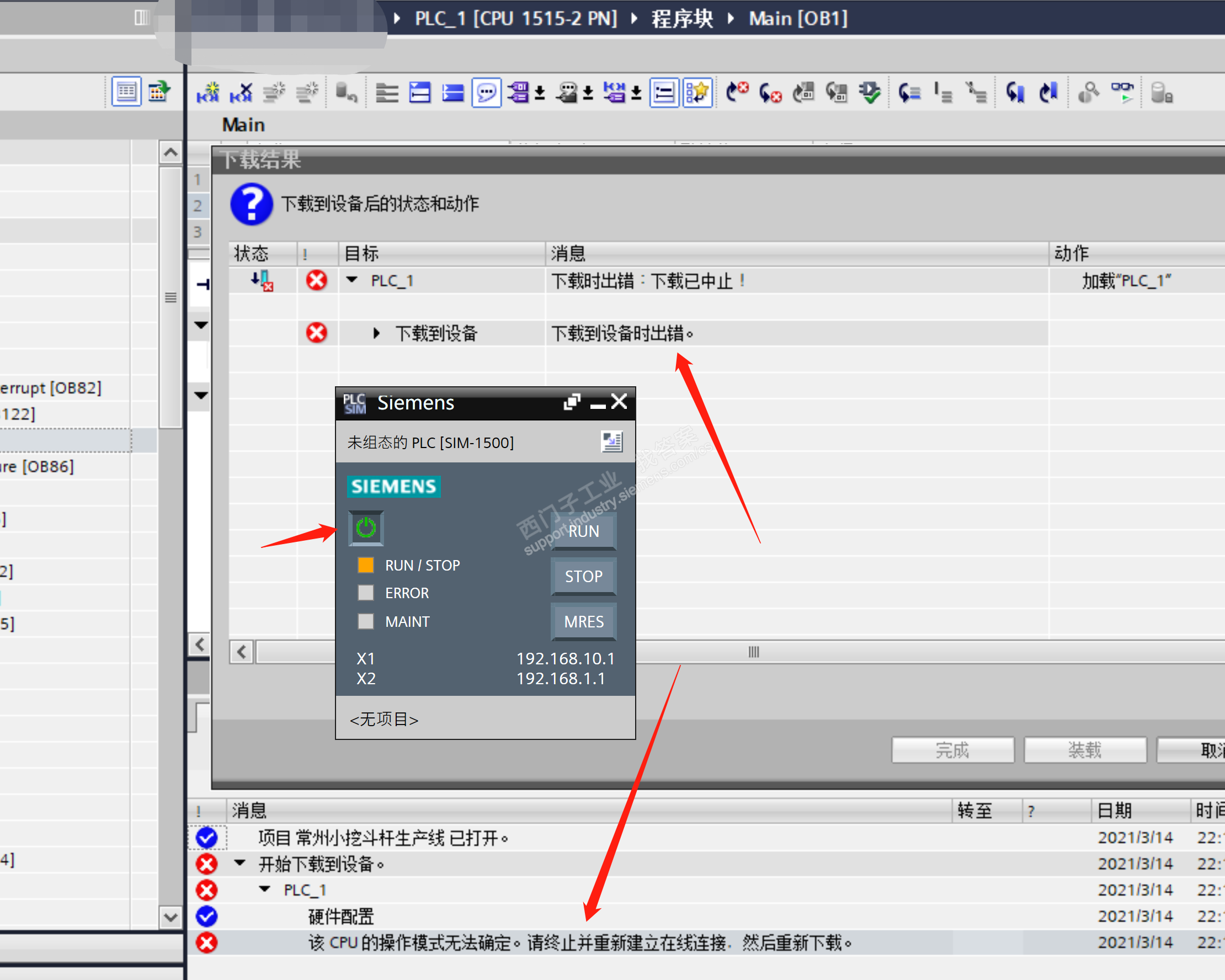Collapse the PLC_1 row in download results
The width and height of the screenshot is (1225, 980).
click(x=352, y=280)
